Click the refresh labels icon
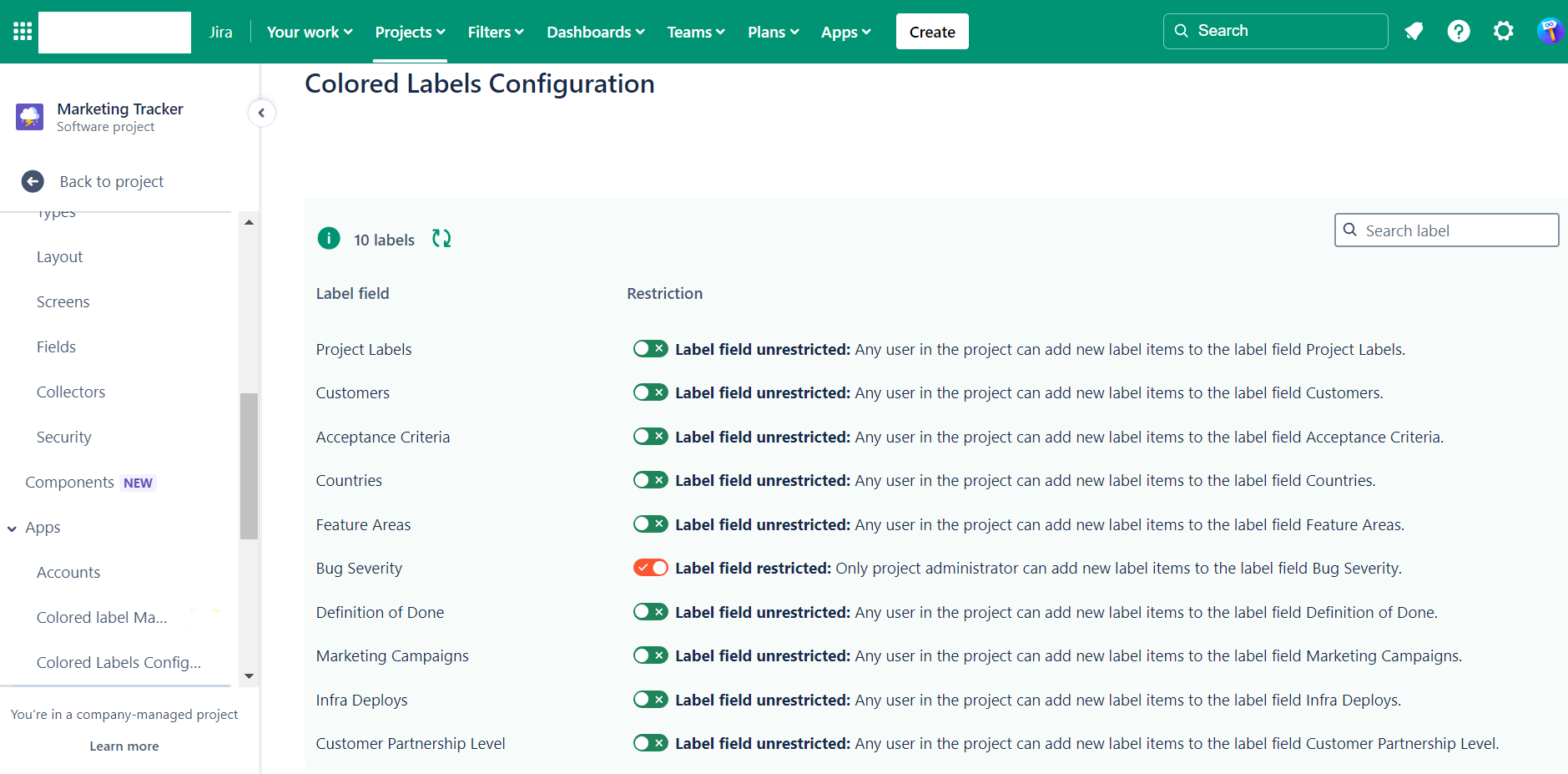The width and height of the screenshot is (1568, 774). (441, 239)
